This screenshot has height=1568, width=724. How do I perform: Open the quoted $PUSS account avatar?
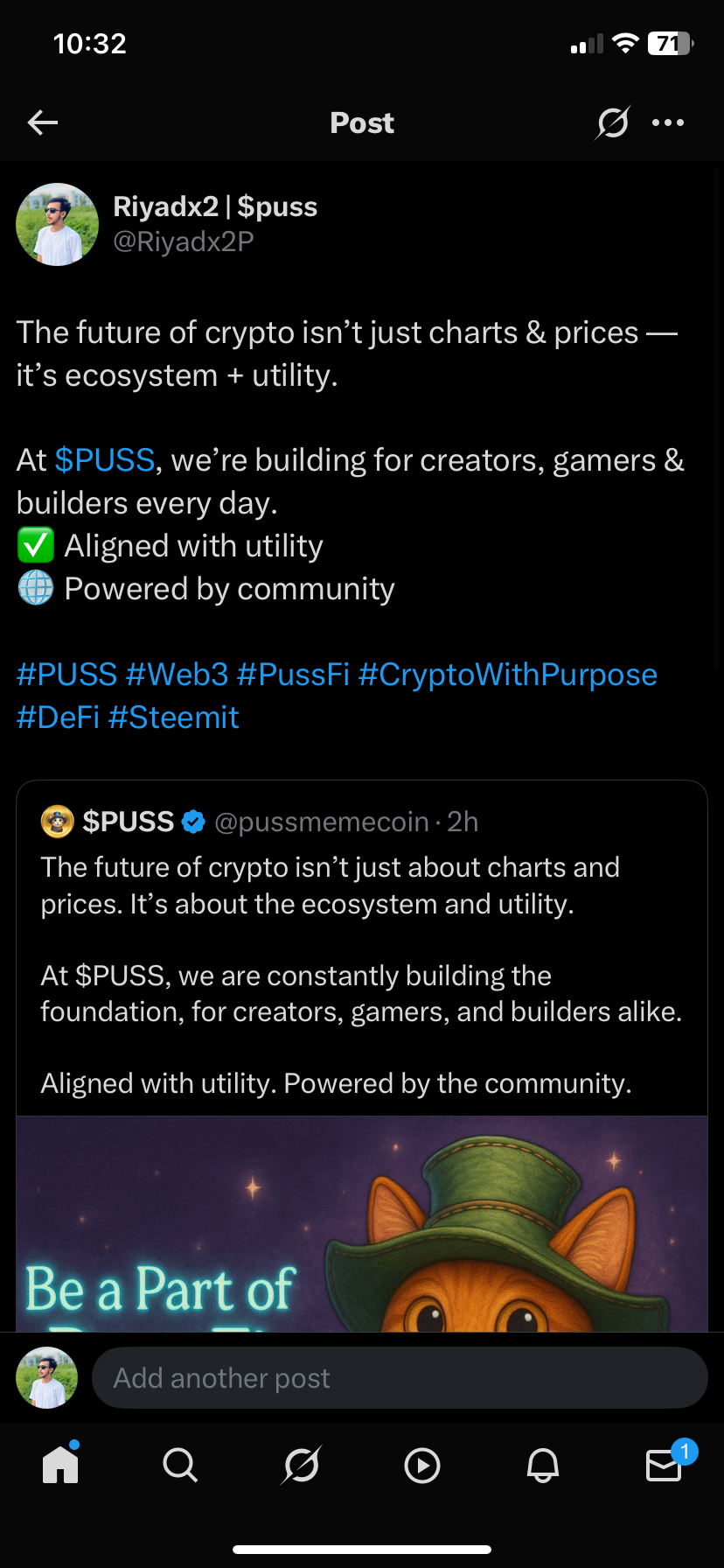57,822
